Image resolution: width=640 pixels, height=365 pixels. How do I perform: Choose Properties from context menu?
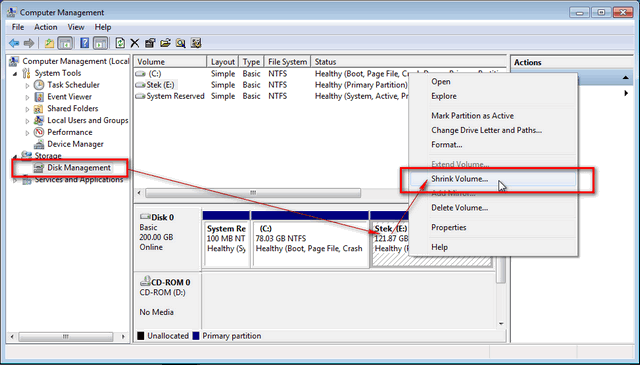493,227
